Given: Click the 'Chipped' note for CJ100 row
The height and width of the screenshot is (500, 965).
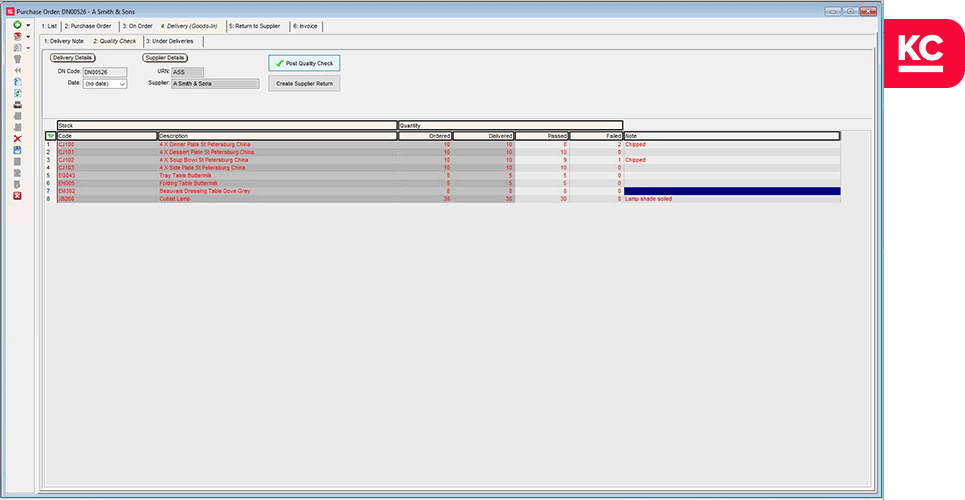Looking at the screenshot, I should 635,145.
